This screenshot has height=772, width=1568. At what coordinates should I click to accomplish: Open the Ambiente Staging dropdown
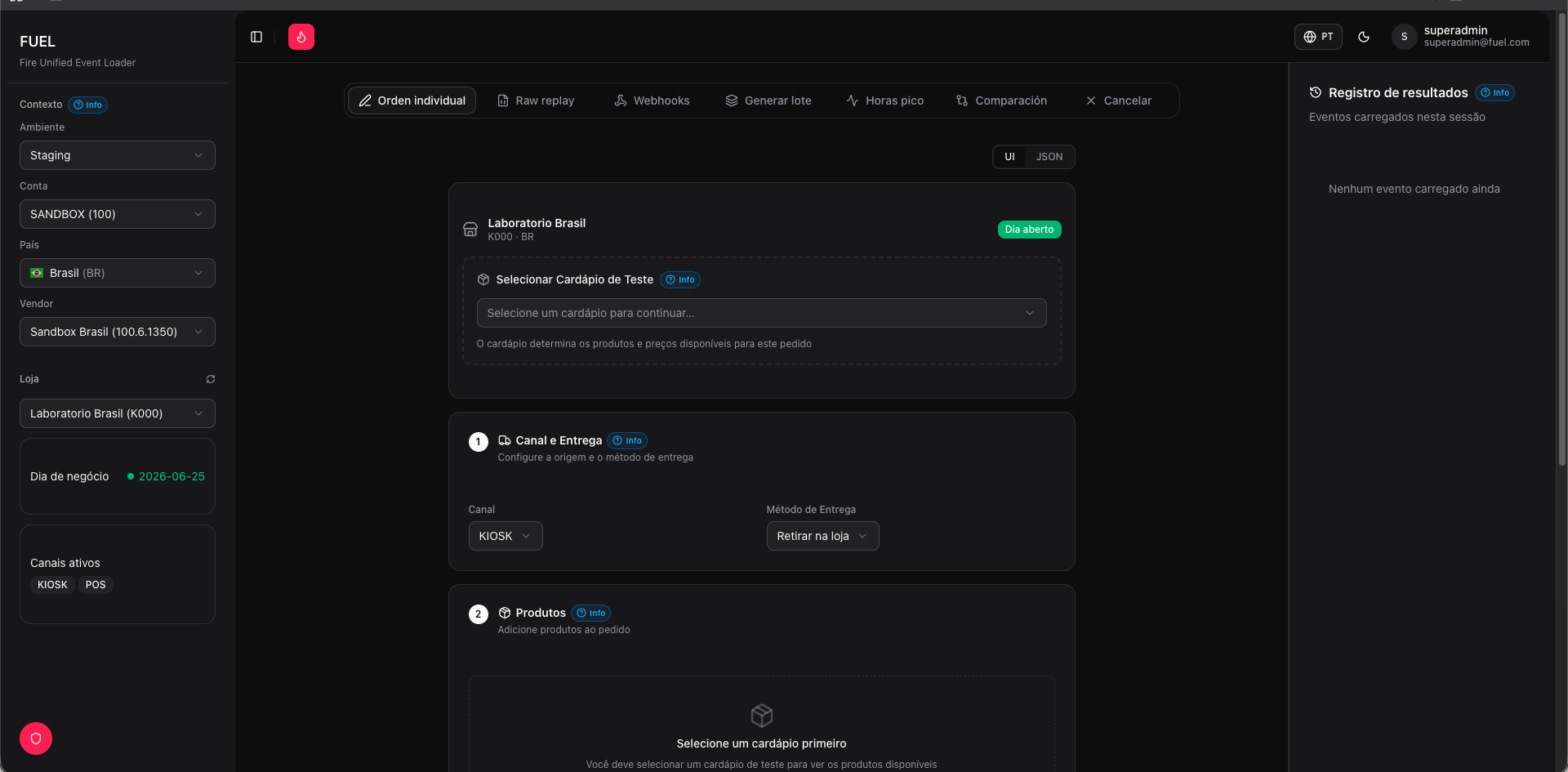pyautogui.click(x=118, y=155)
